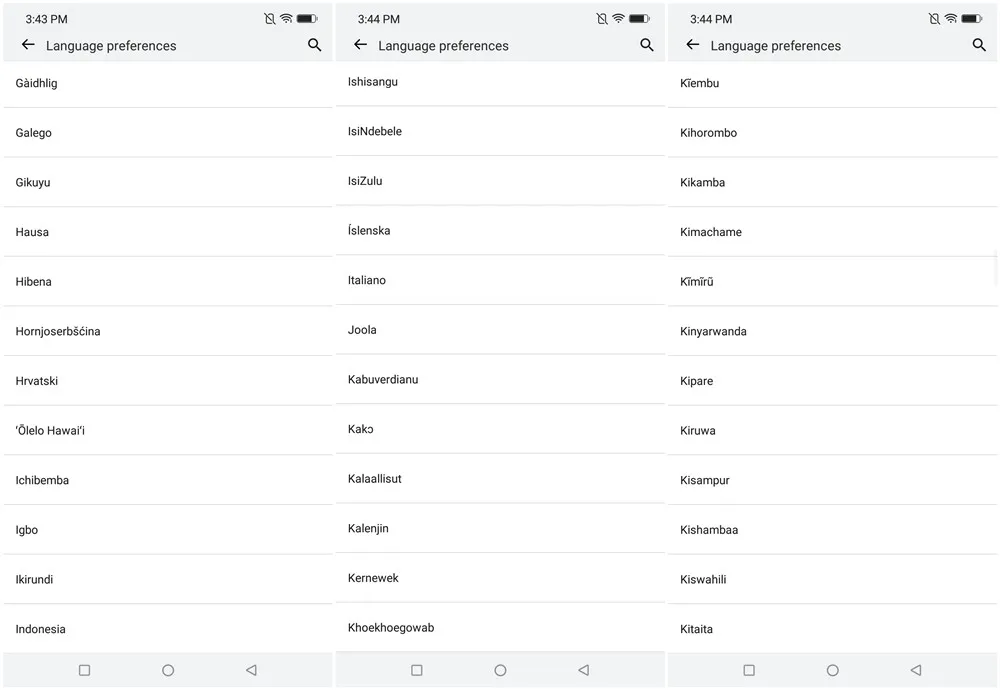Tap the back arrow on the Ishisangu screen

[360, 45]
